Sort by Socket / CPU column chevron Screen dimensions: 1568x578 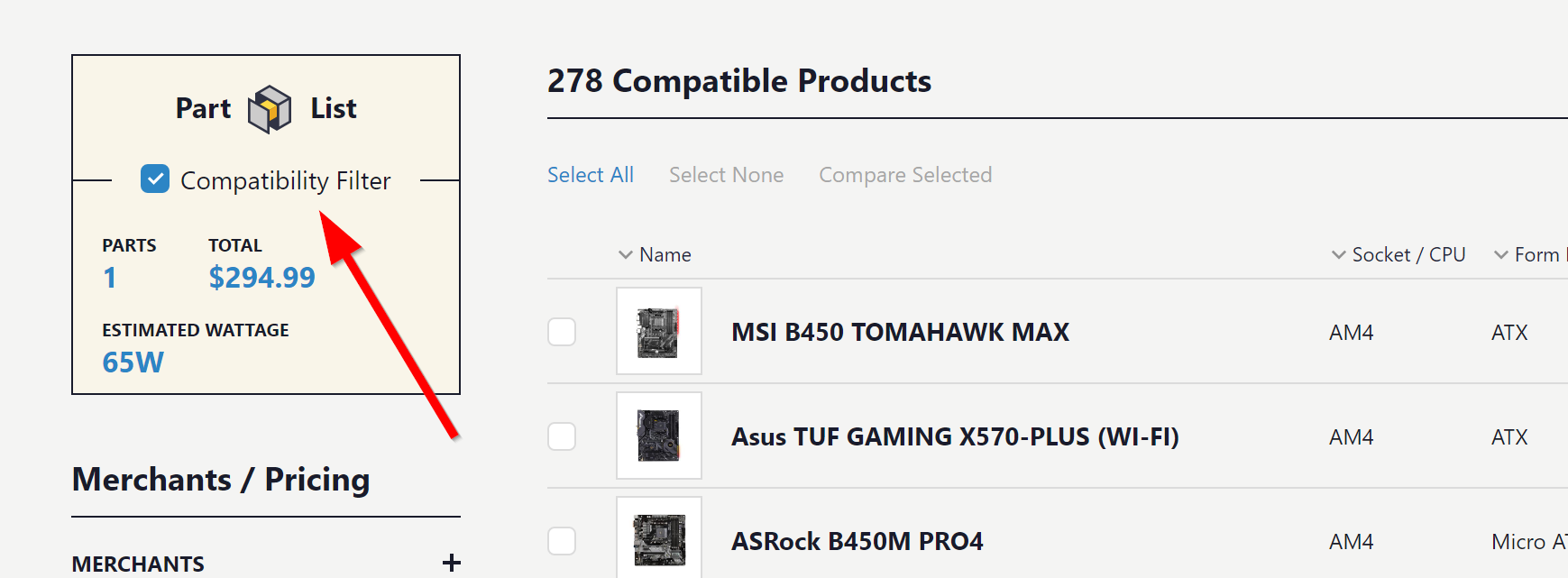pos(1339,255)
